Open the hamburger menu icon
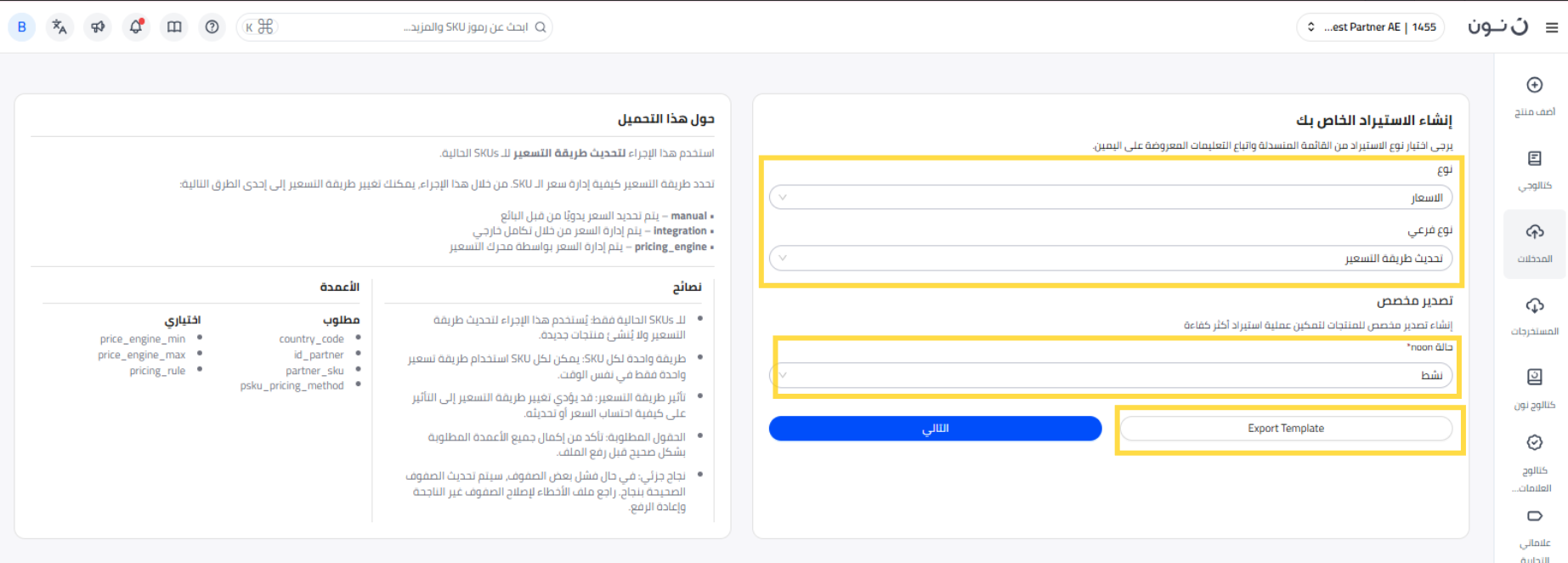This screenshot has height=563, width=1568. point(1551,27)
